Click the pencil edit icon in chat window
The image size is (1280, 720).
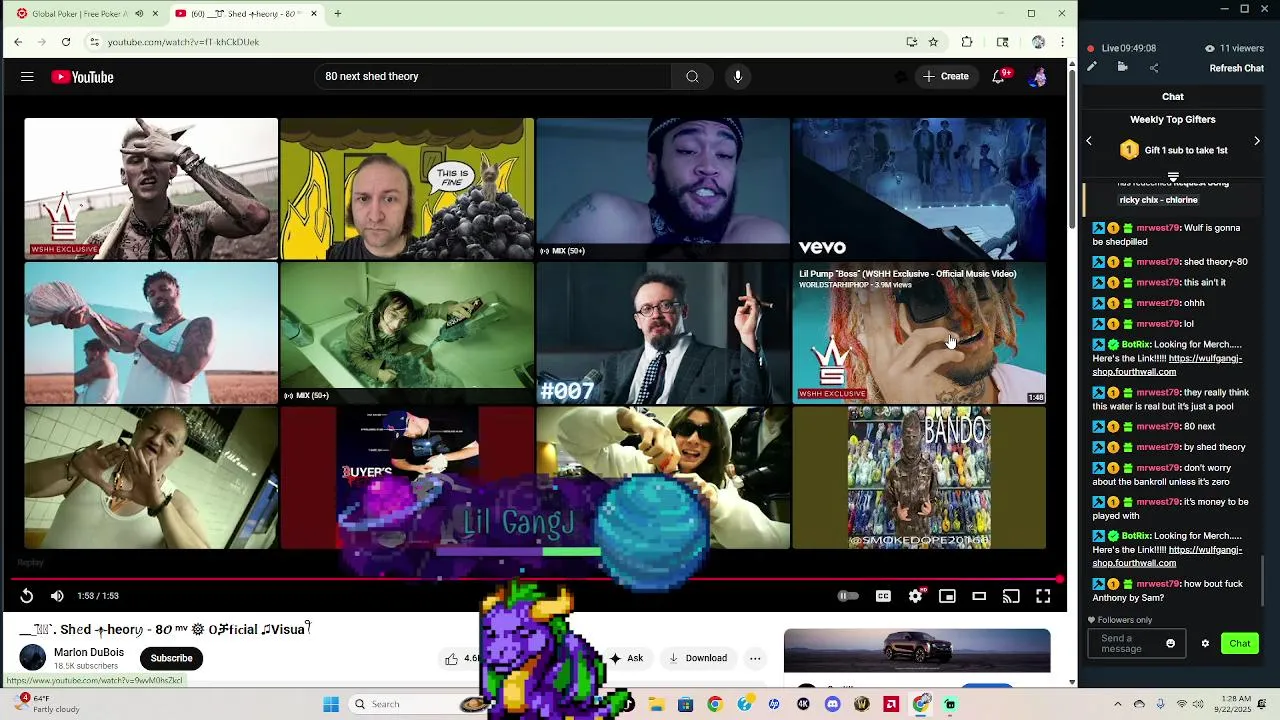coord(1092,67)
